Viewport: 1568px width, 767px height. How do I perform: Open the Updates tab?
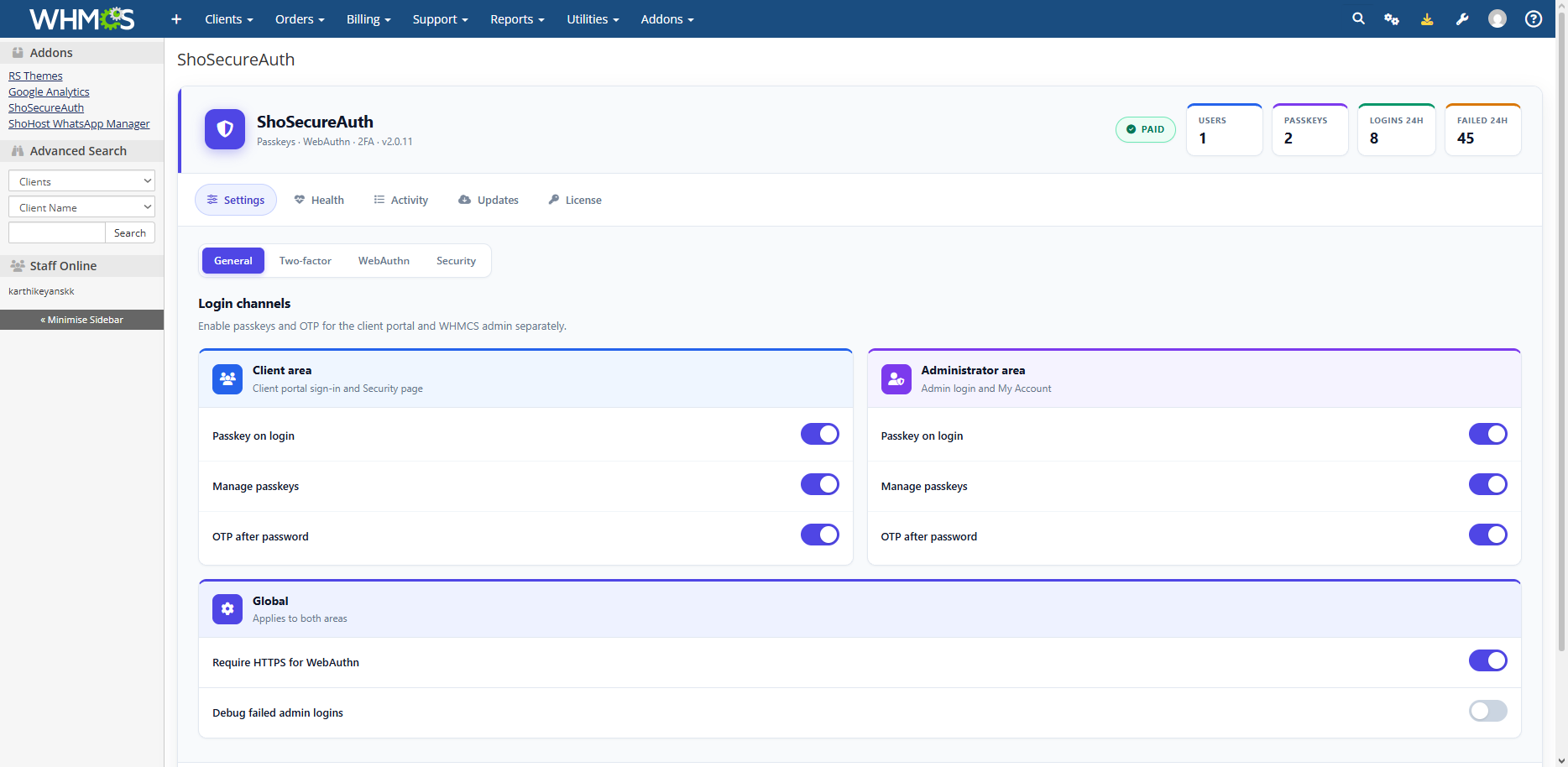click(489, 200)
